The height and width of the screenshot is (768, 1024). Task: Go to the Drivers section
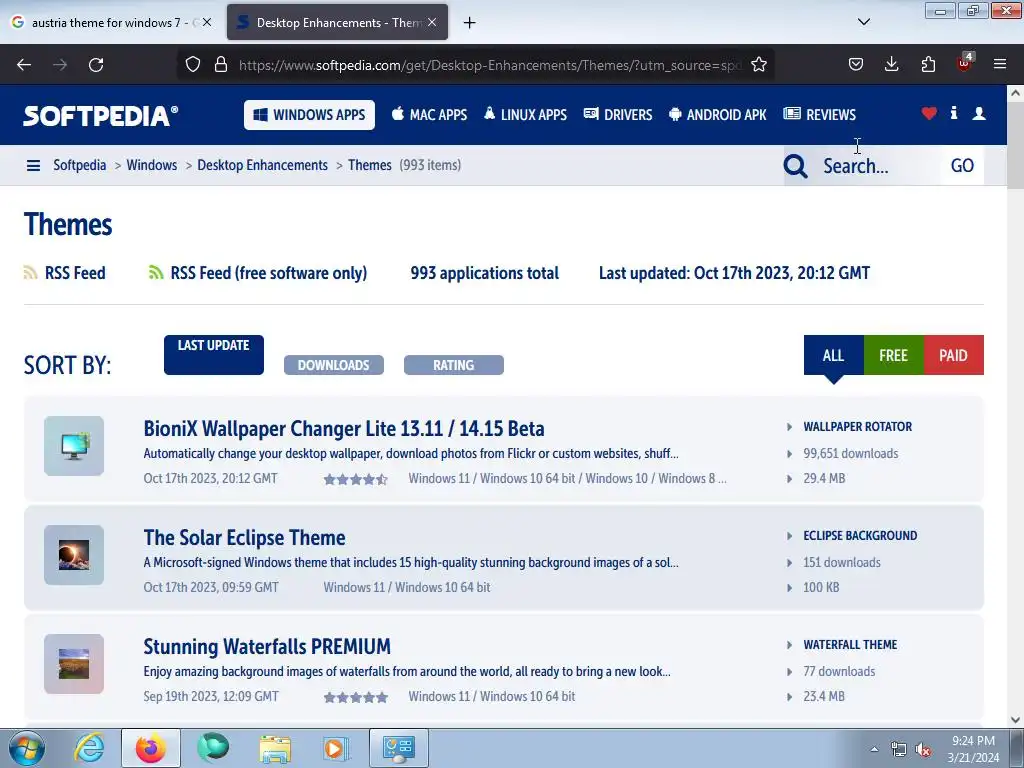[x=618, y=115]
